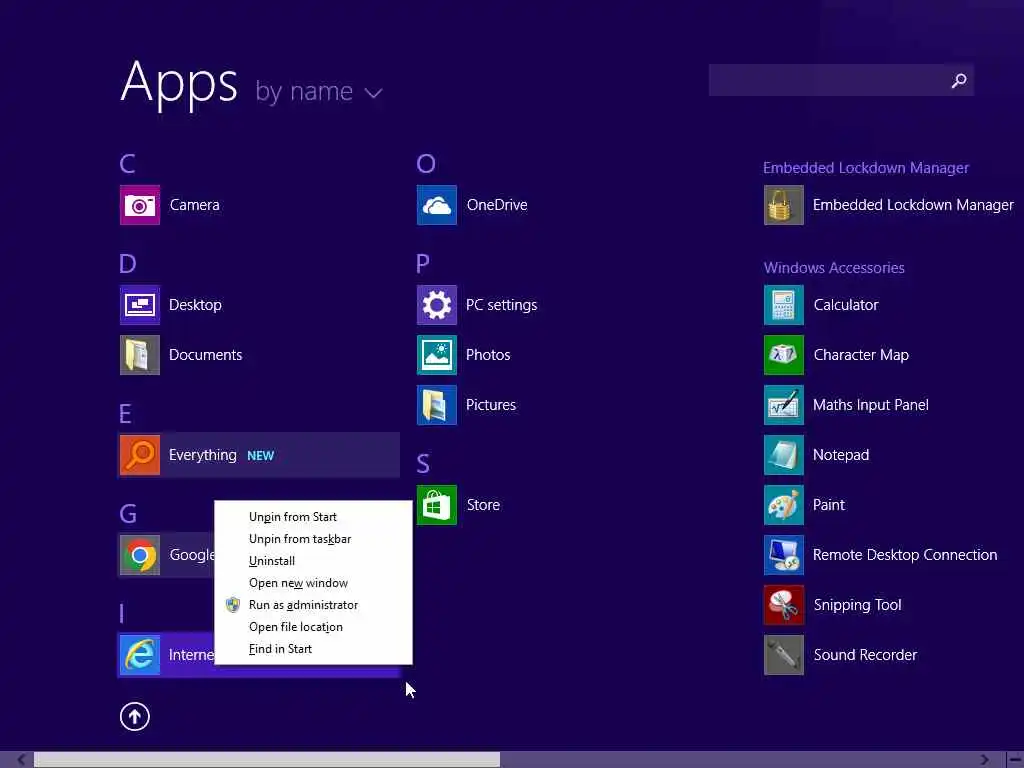
Task: Open the Camera app icon
Action: [x=140, y=205]
